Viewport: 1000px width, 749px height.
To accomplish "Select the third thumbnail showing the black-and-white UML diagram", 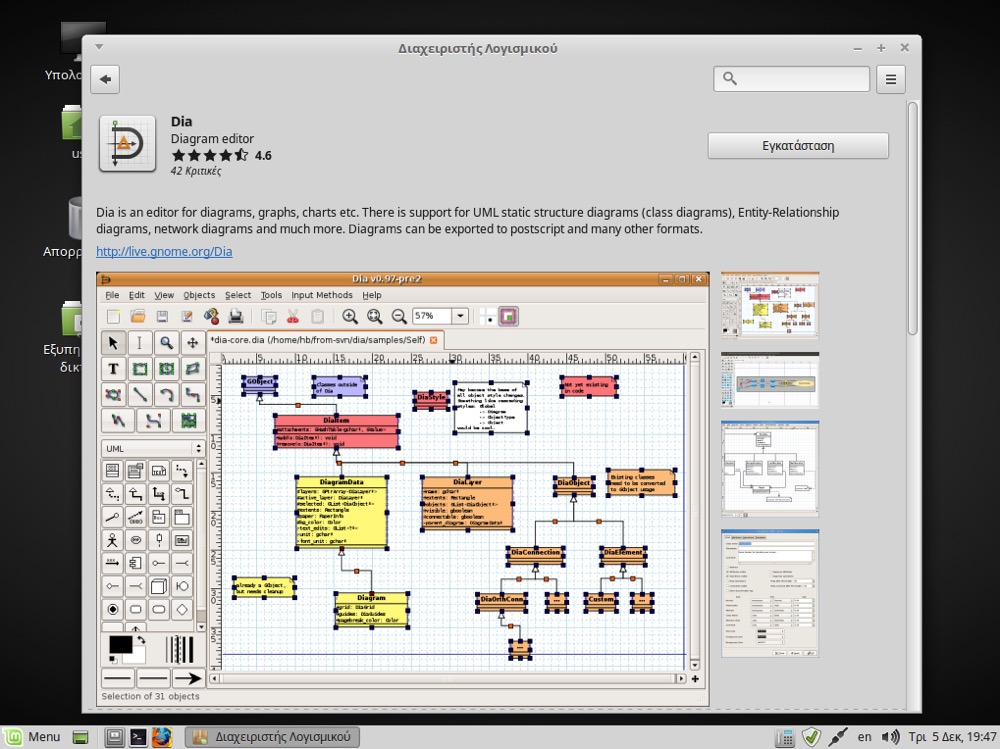I will (x=770, y=469).
